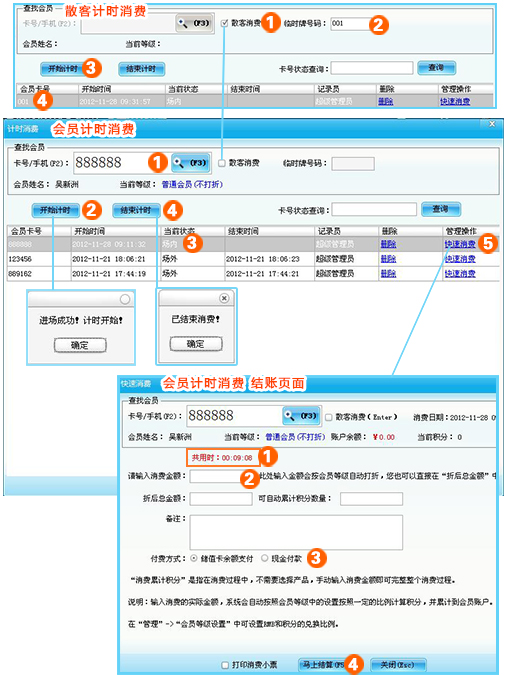Confirm 已结束消费 dialog with 确定

click(196, 344)
